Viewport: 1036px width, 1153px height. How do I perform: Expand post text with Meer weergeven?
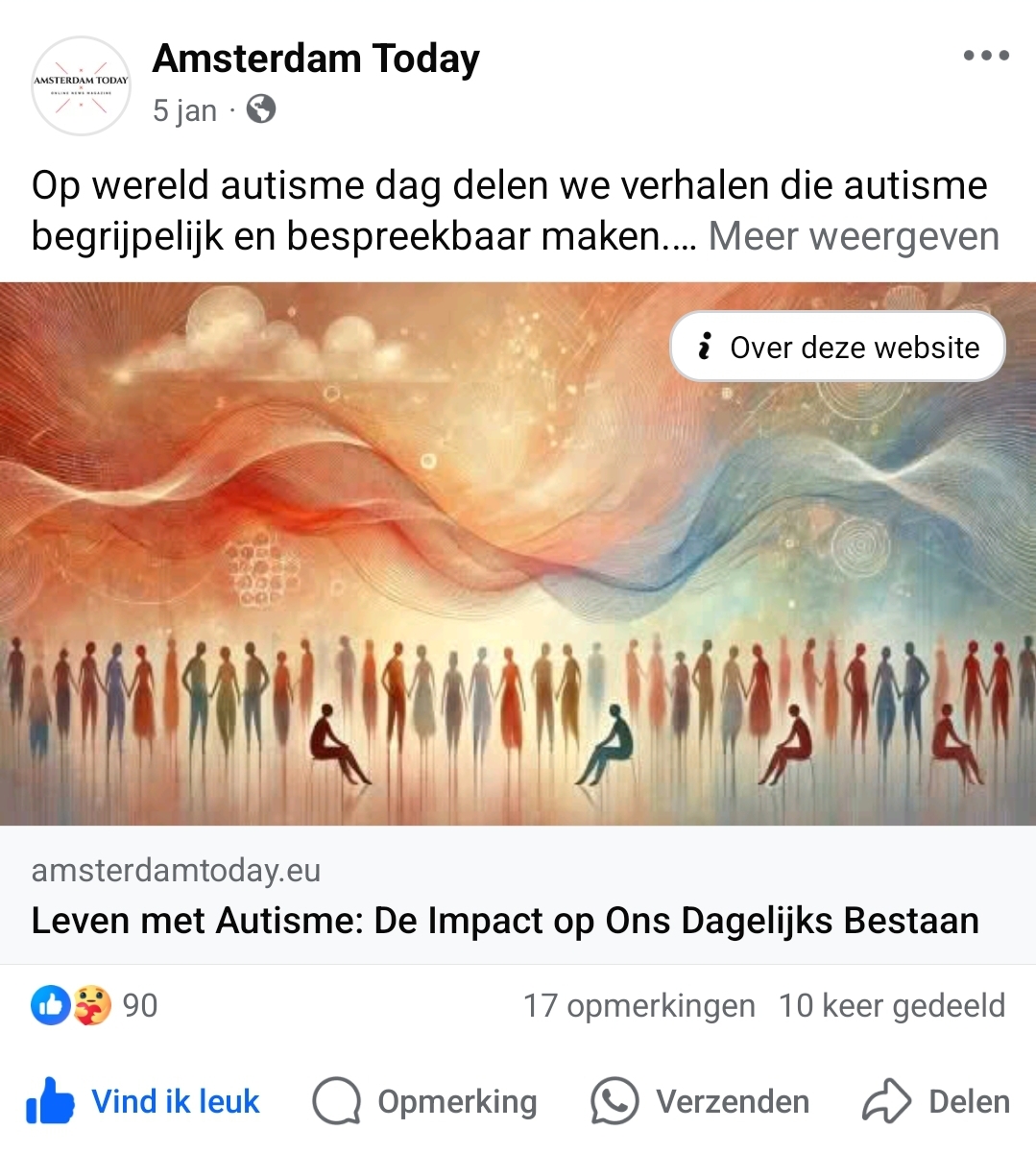pyautogui.click(x=854, y=236)
